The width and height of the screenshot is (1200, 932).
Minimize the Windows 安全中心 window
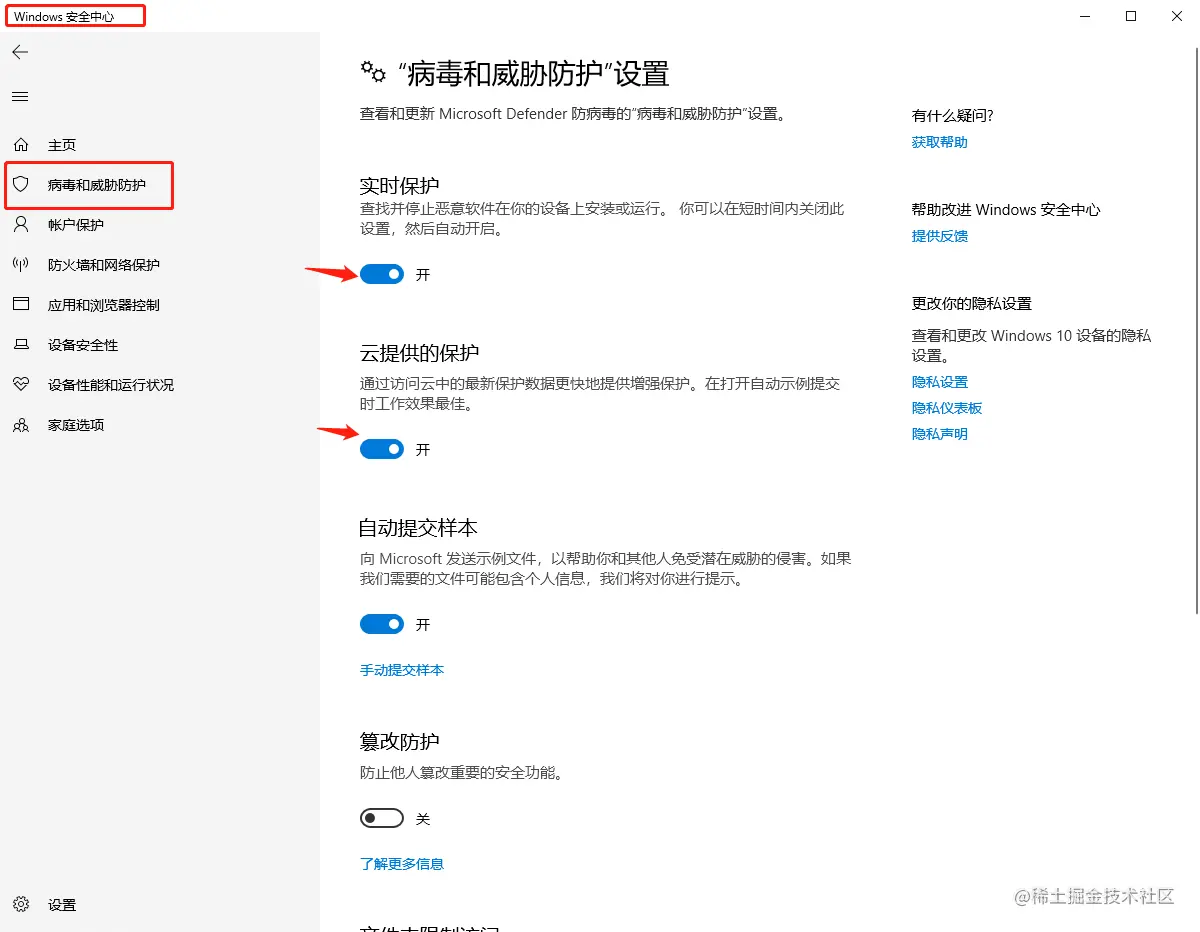point(1086,16)
